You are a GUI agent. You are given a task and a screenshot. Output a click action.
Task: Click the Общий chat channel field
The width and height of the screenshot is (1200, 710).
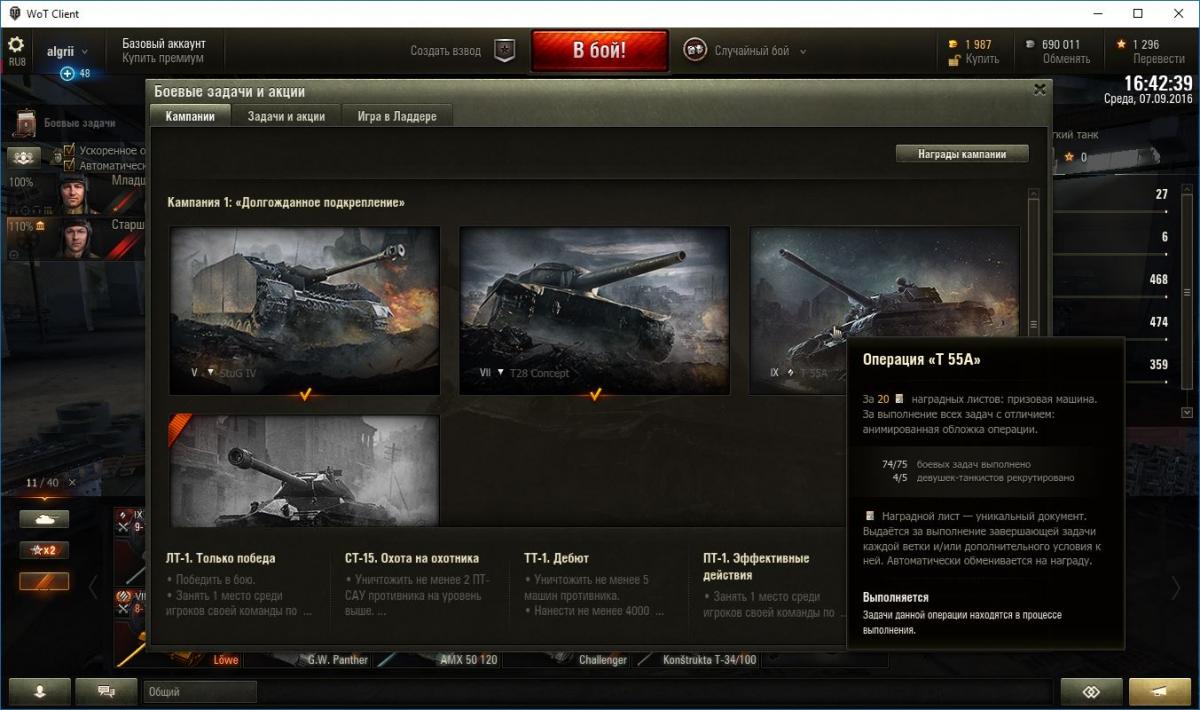(x=200, y=691)
